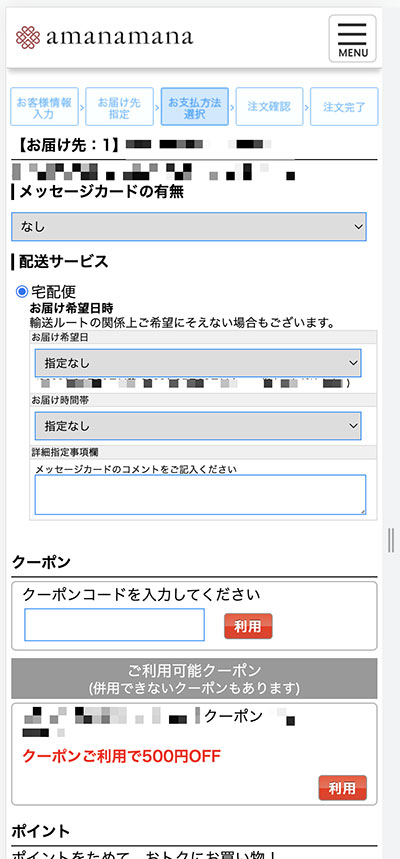Click the chevron arrow in お届け時間帯 select

coord(351,426)
